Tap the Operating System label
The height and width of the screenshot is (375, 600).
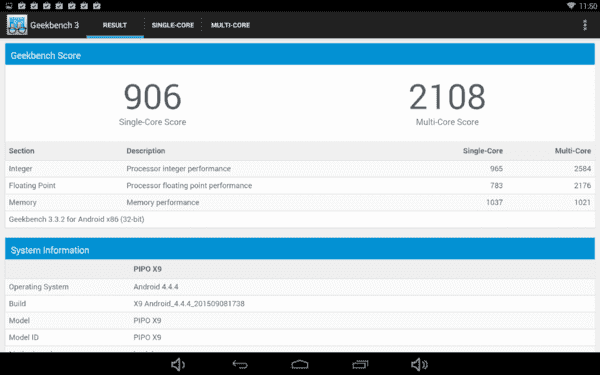tap(39, 287)
